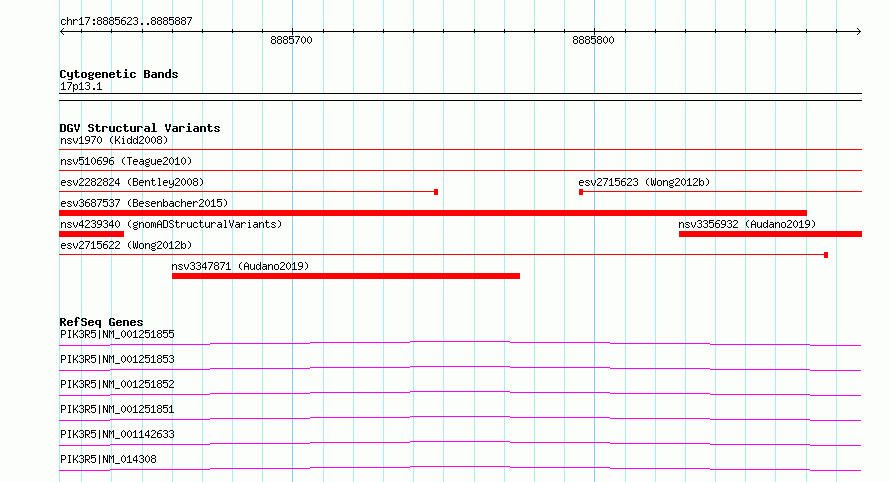Open transcript PIK3R5|NM_001142633
This screenshot has height=482, width=890.
pyautogui.click(x=117, y=434)
